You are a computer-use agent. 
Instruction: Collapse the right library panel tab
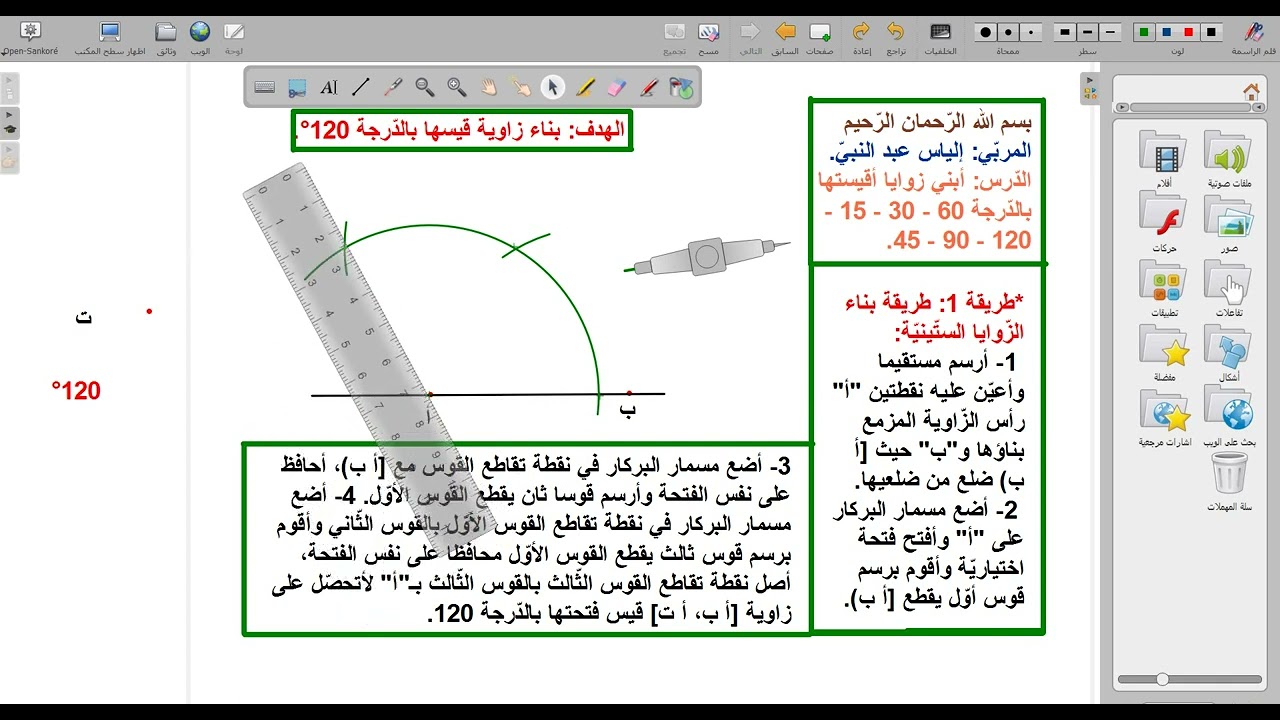tap(1089, 89)
